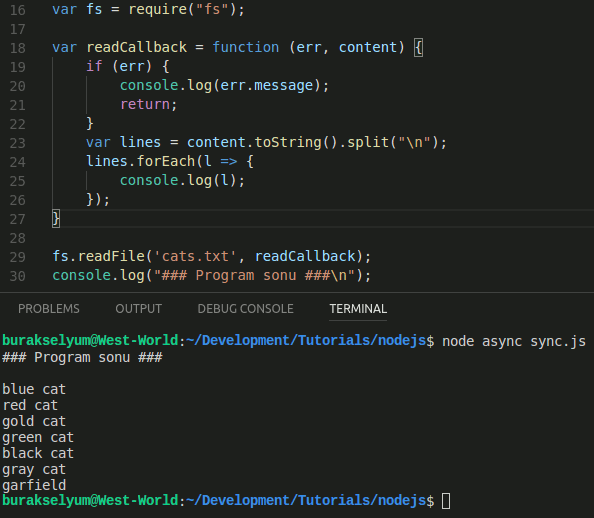Click the 'node async sync.js' terminal command
This screenshot has width=594, height=518.
tap(514, 341)
